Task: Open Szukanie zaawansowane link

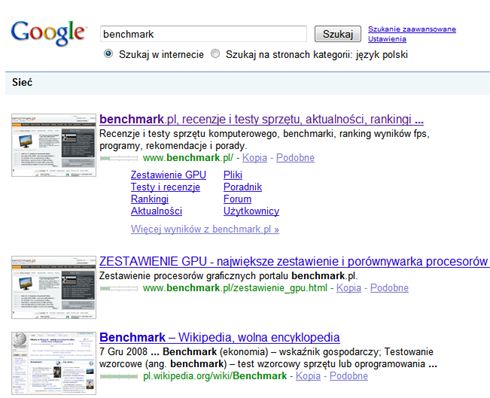Action: click(x=412, y=29)
